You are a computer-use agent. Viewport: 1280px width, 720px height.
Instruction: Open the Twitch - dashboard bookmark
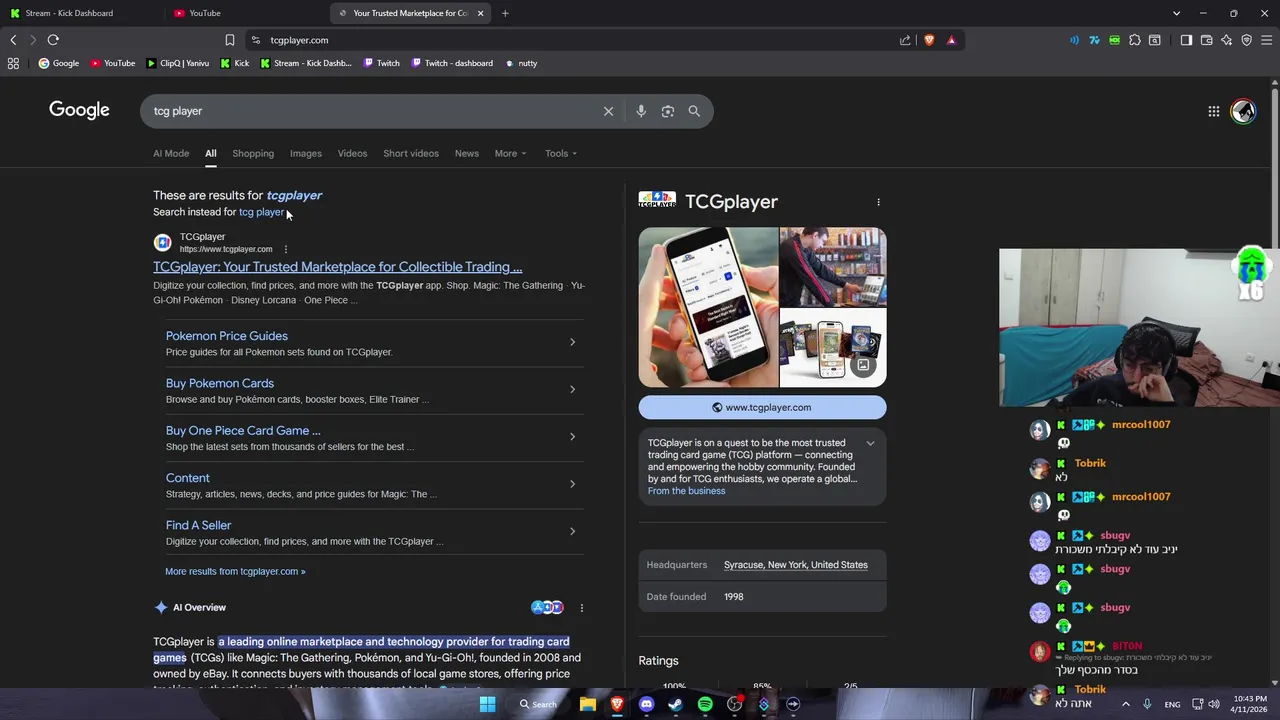point(450,63)
